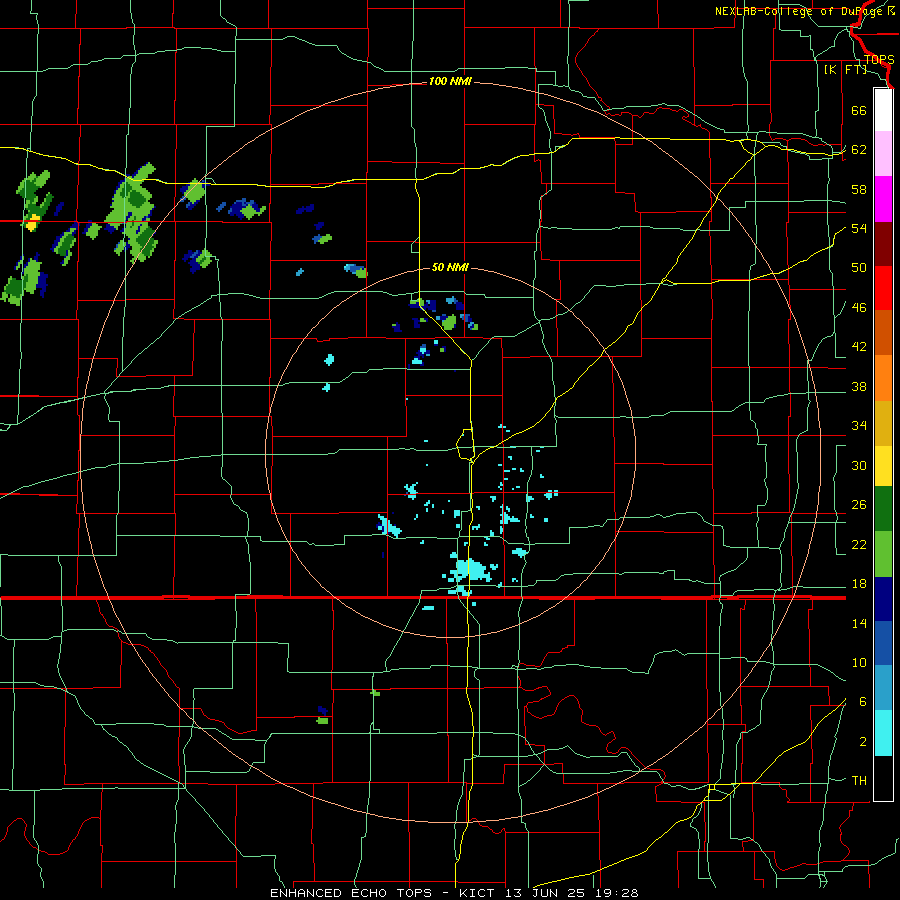This screenshot has width=900, height=900.
Task: Click the "26" legend value
Action: point(859,505)
